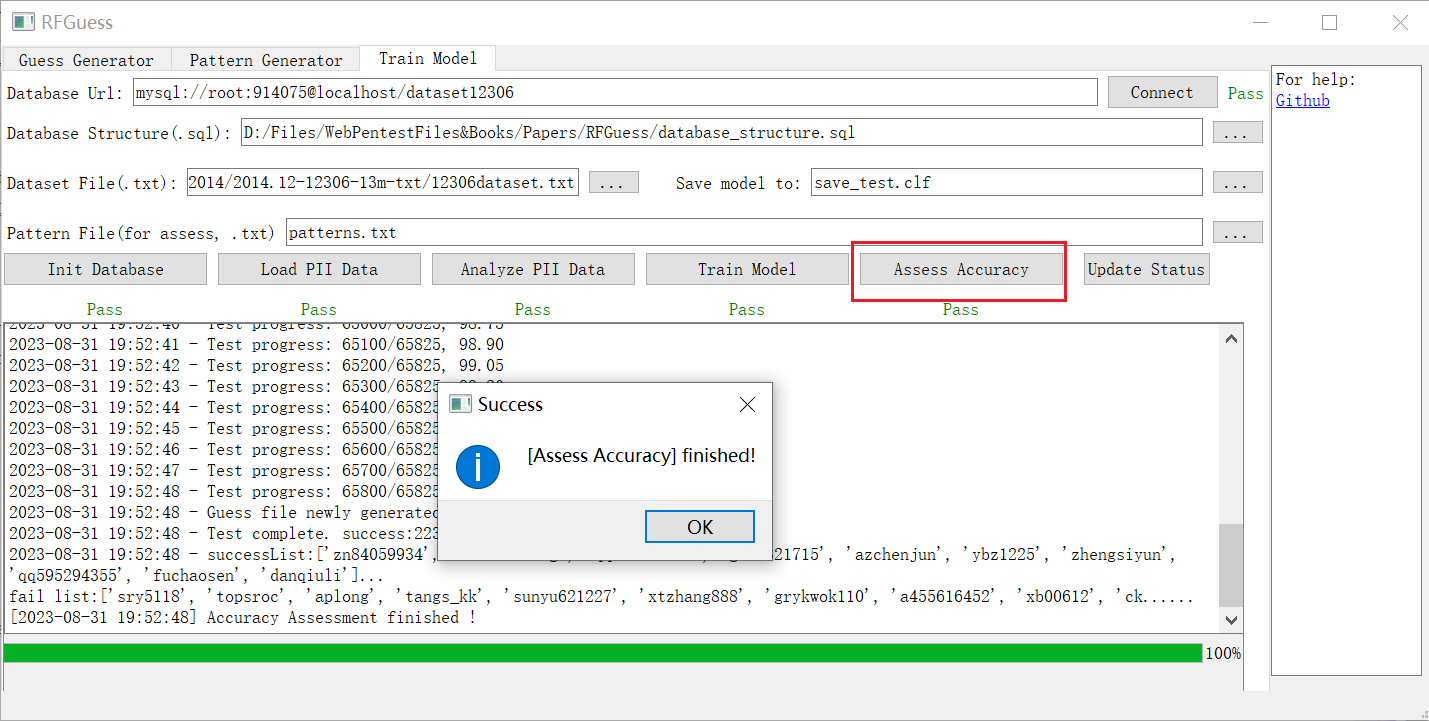Click the 'Save model to:' label
This screenshot has height=721, width=1429.
[x=739, y=183]
